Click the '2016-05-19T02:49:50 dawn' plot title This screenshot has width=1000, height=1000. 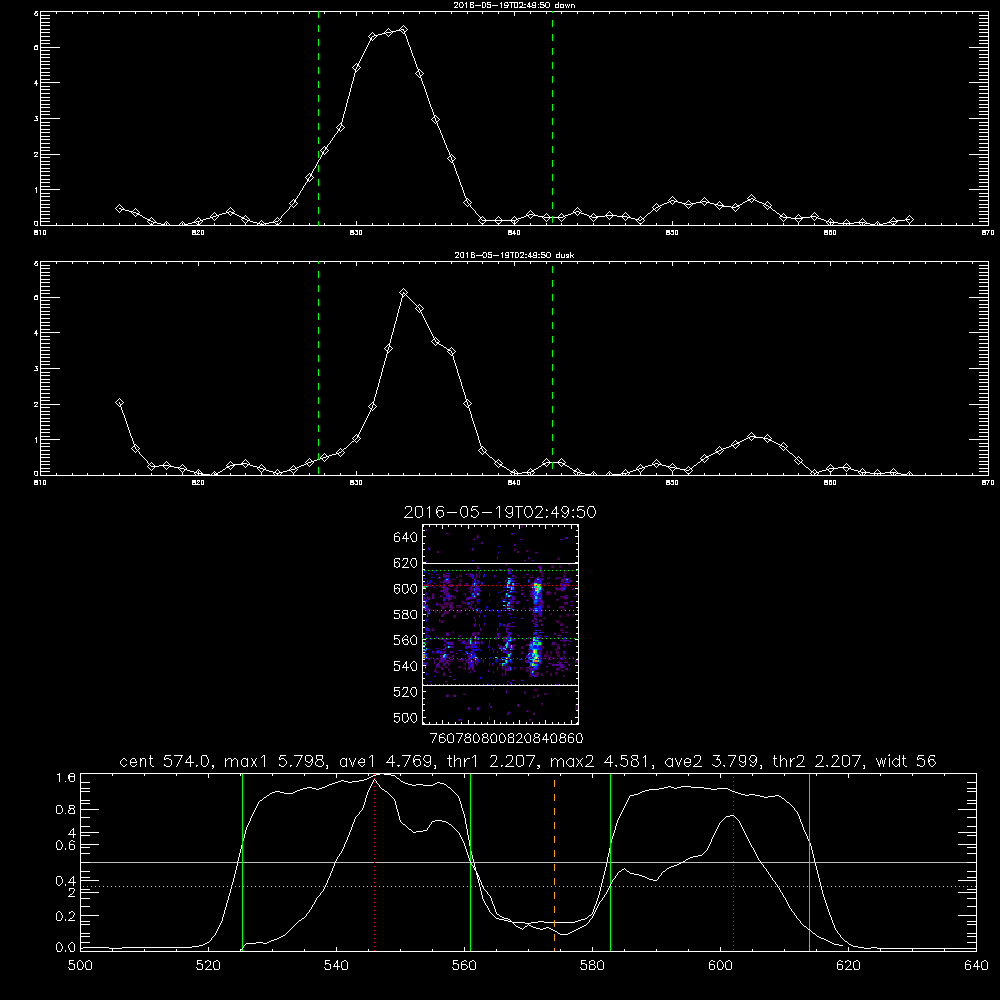point(514,5)
